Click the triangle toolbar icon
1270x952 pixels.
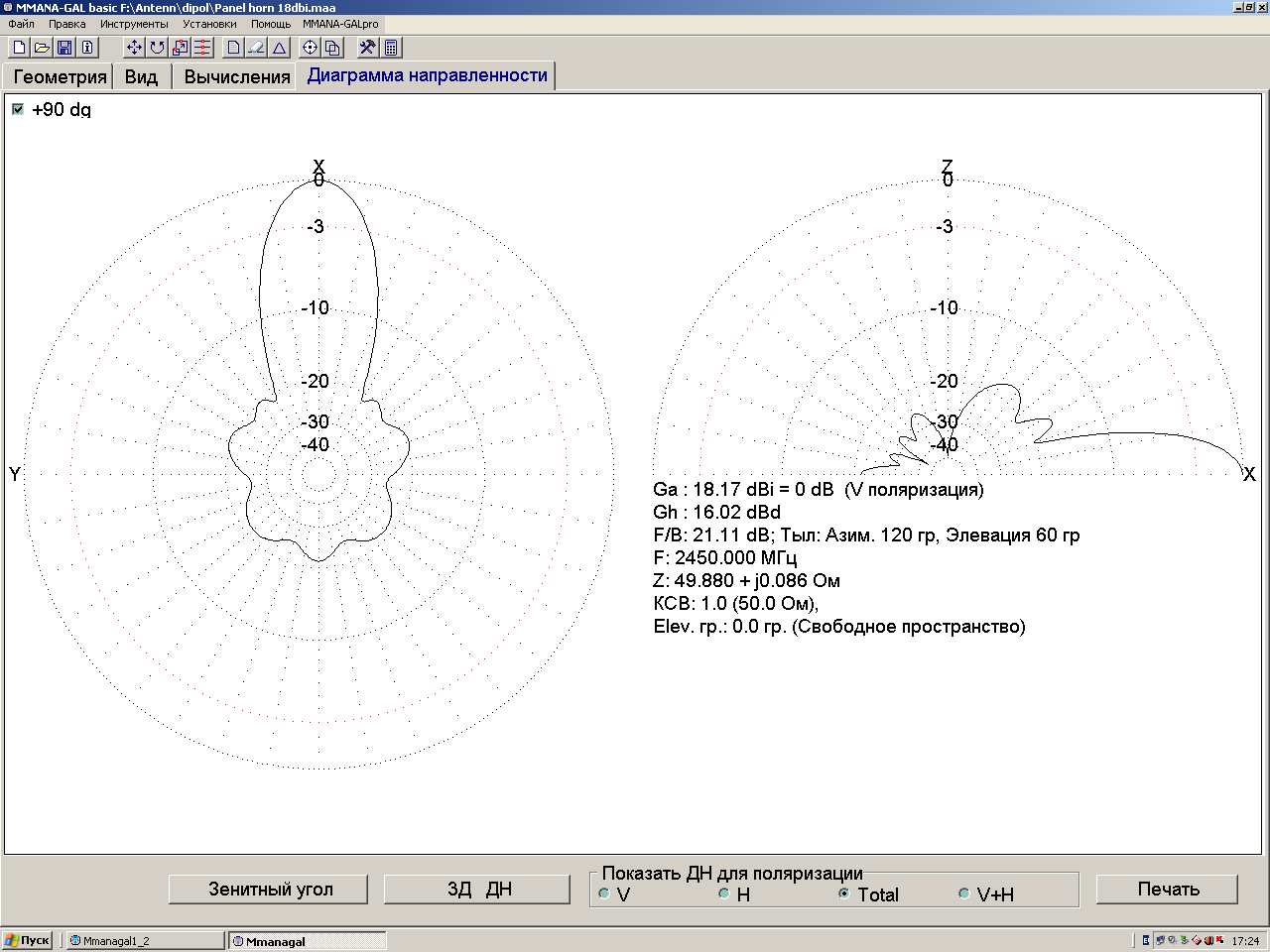pyautogui.click(x=280, y=48)
